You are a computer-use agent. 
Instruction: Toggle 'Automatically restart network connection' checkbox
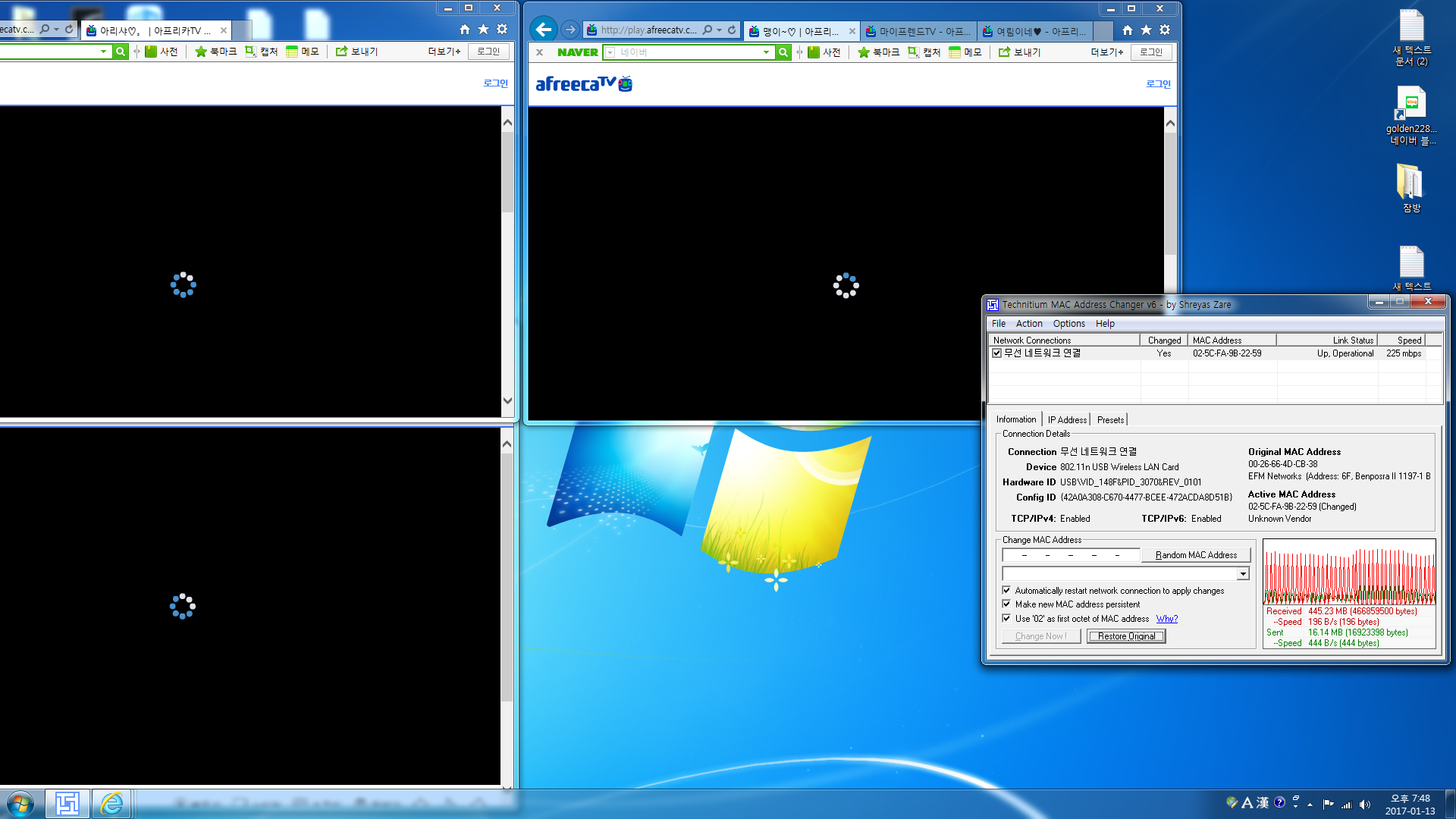click(1006, 590)
